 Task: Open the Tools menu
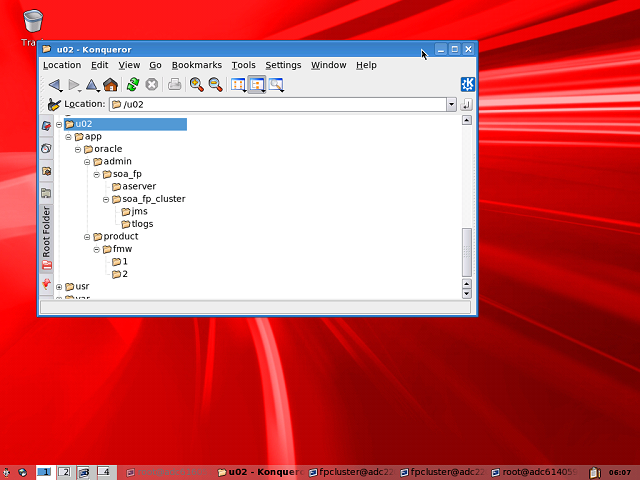click(x=244, y=65)
